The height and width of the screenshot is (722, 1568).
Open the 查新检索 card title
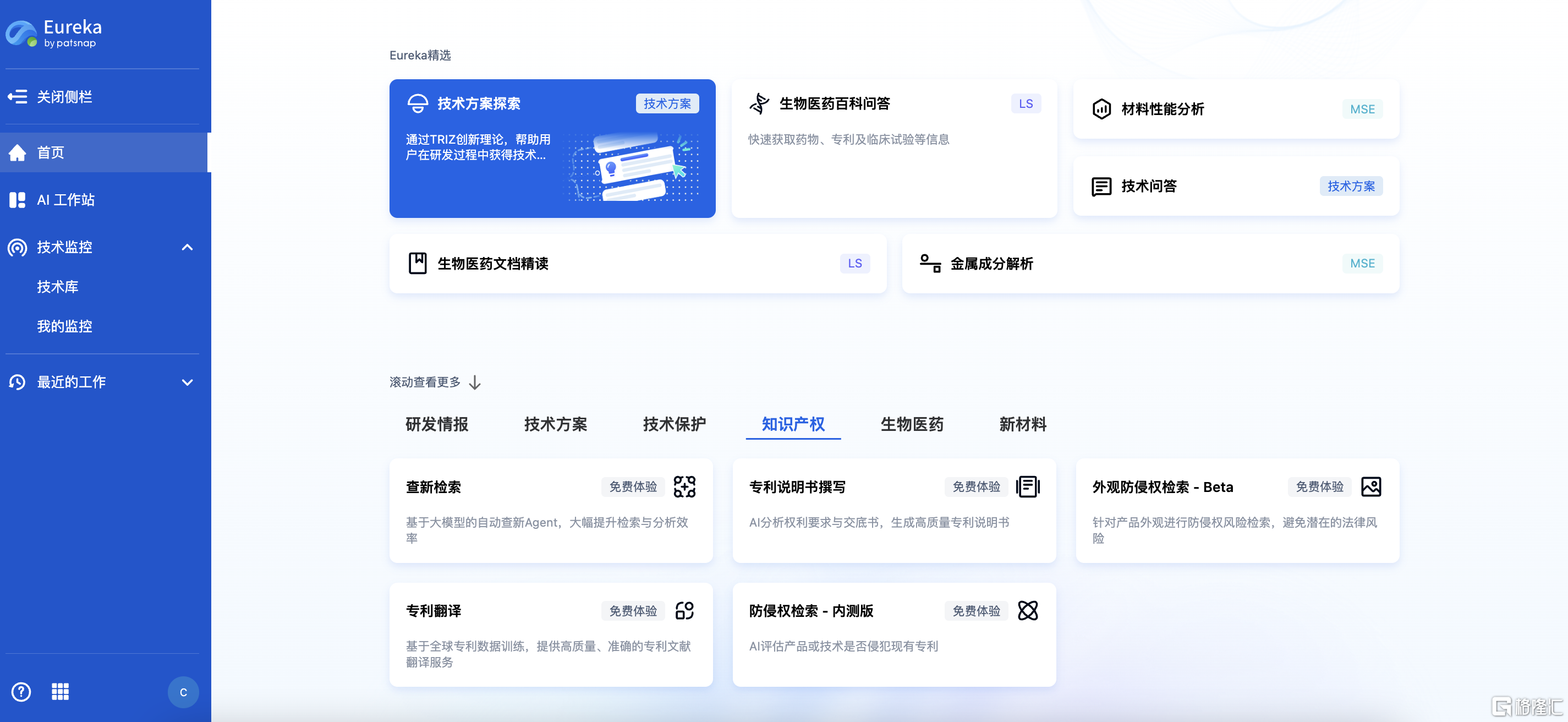(434, 487)
